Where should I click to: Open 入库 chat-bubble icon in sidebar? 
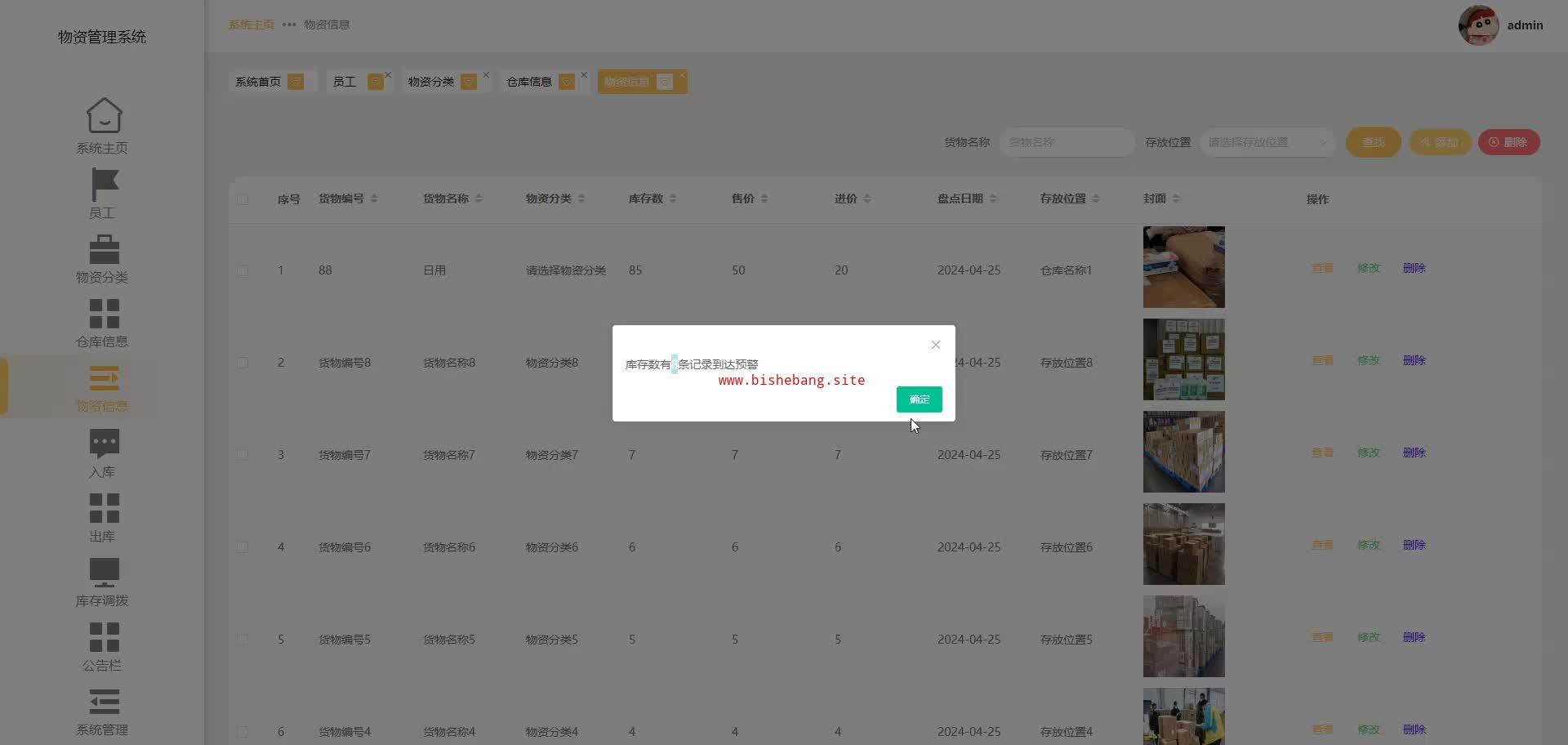pos(104,443)
